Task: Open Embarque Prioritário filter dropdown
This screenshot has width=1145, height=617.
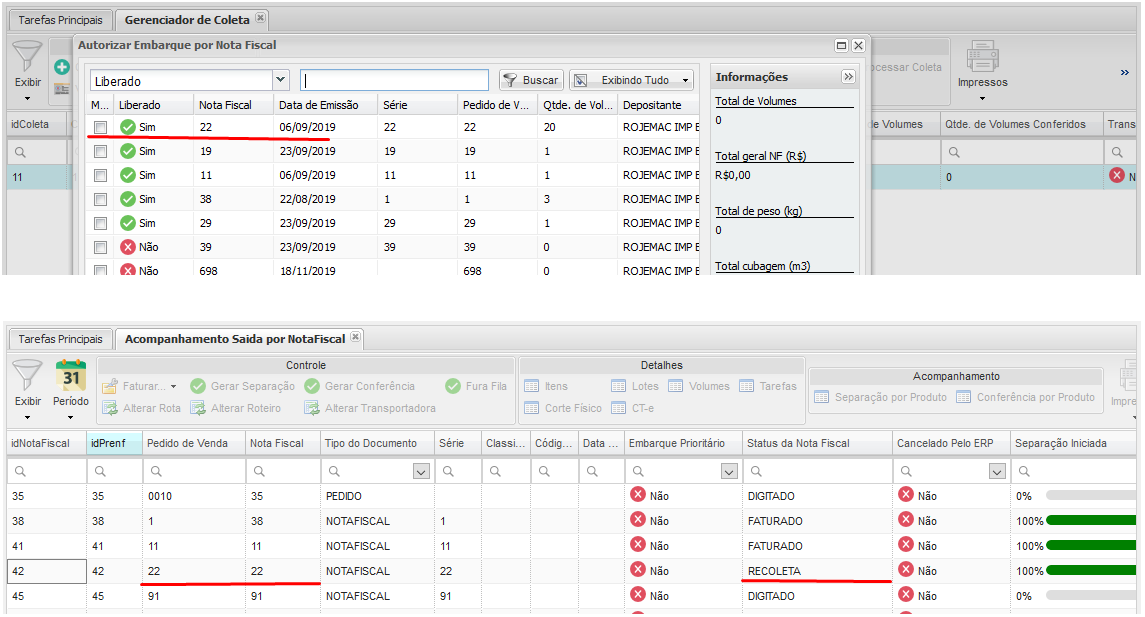Action: pos(729,472)
